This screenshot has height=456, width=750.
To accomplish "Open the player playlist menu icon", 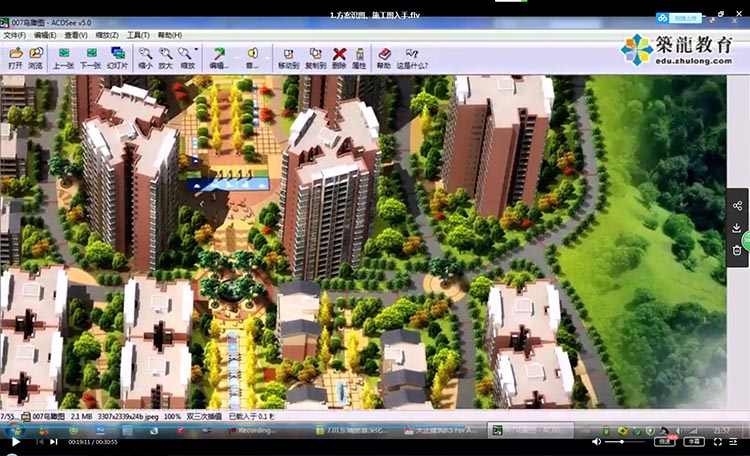I will [x=733, y=442].
